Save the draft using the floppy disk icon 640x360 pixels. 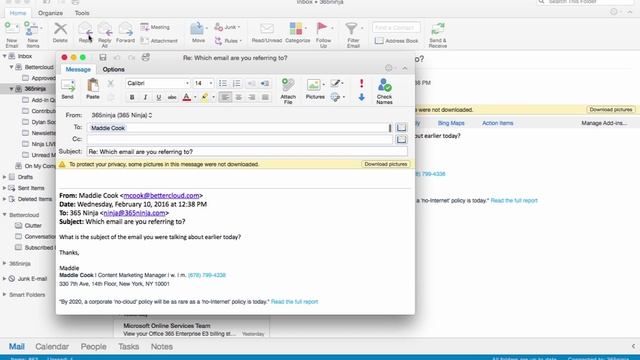pyautogui.click(x=103, y=58)
